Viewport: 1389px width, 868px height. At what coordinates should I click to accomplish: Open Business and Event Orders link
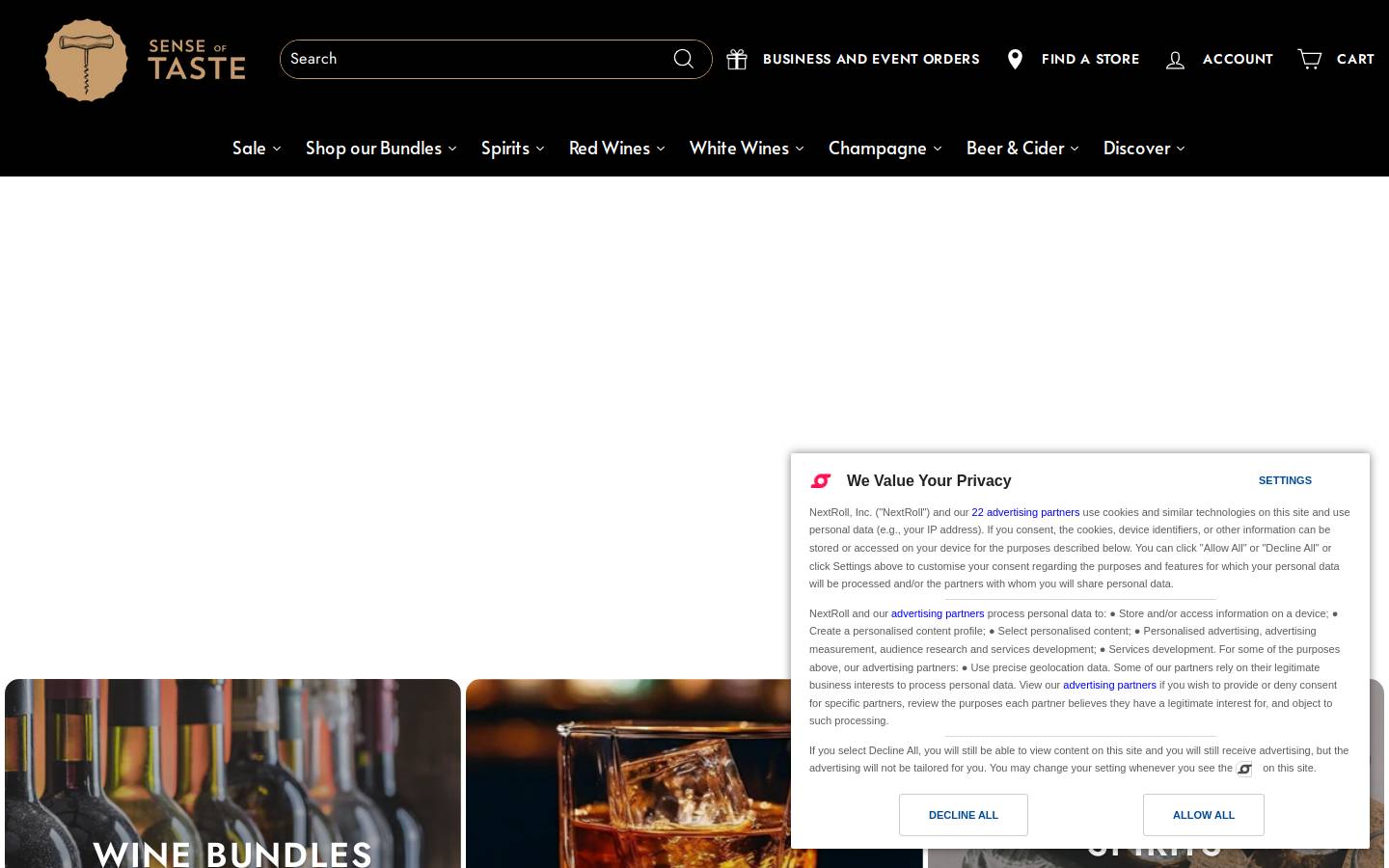(871, 59)
